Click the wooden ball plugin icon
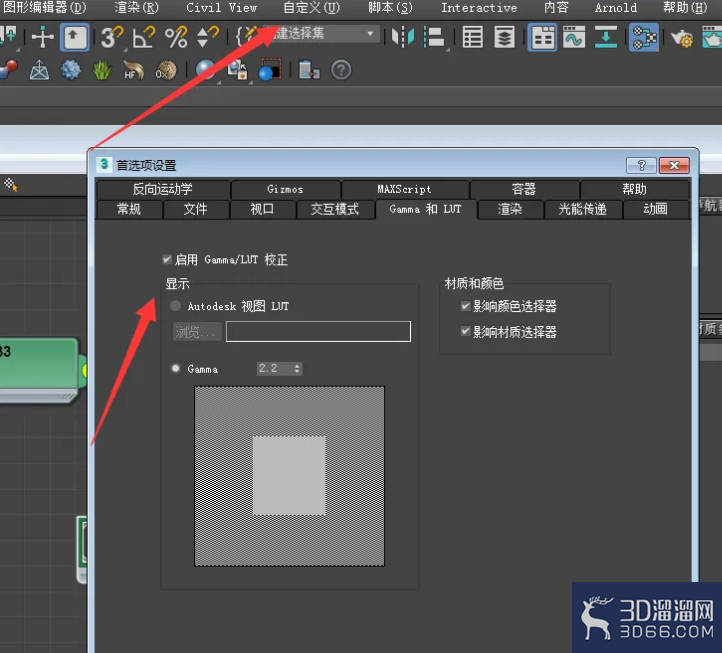 [x=165, y=70]
